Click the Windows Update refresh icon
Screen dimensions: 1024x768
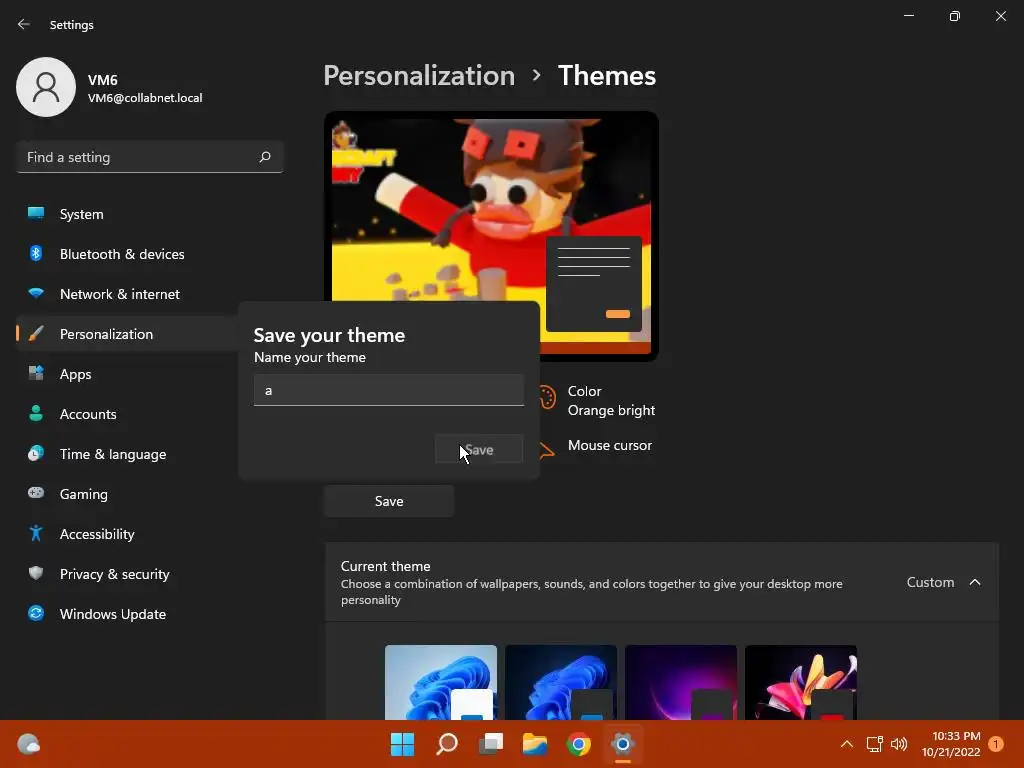[x=36, y=613]
